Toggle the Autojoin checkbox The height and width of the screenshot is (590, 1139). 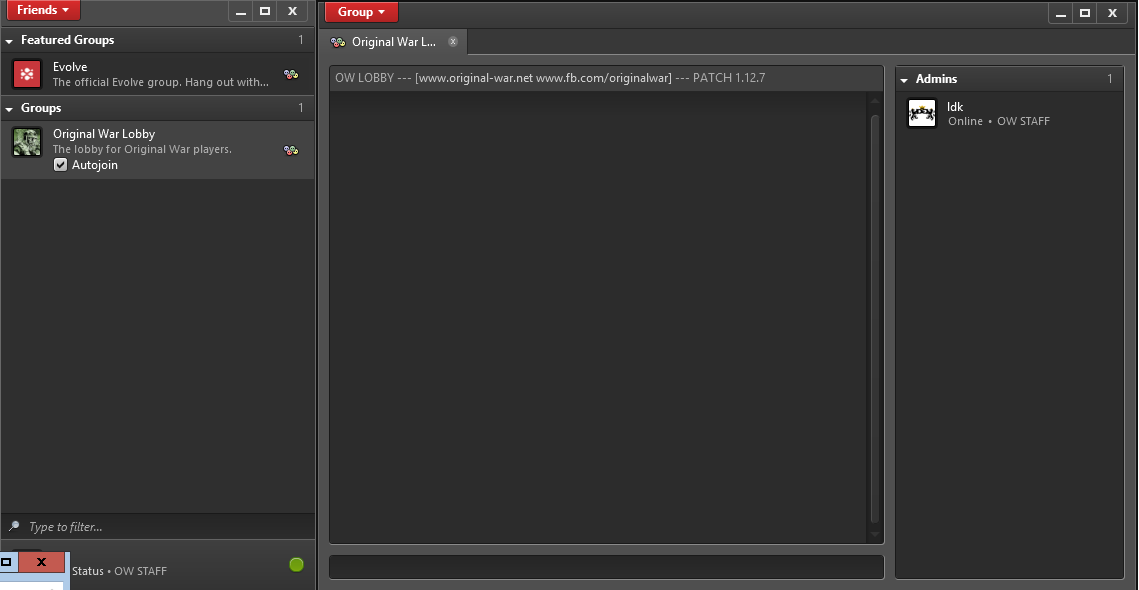pos(61,165)
